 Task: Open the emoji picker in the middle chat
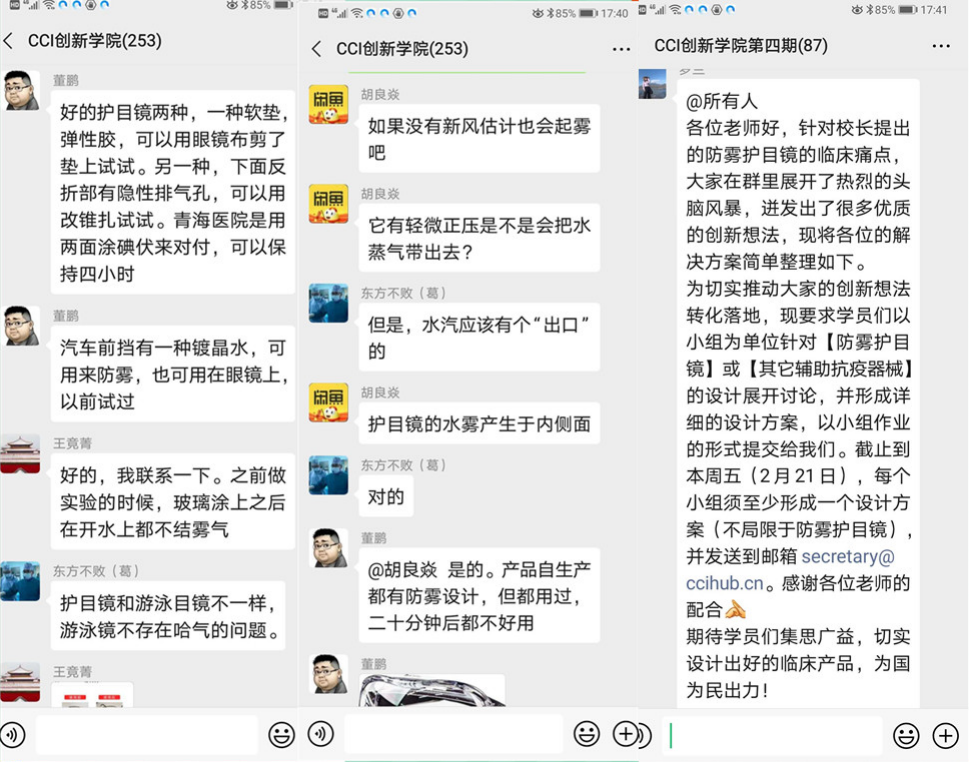coord(589,734)
